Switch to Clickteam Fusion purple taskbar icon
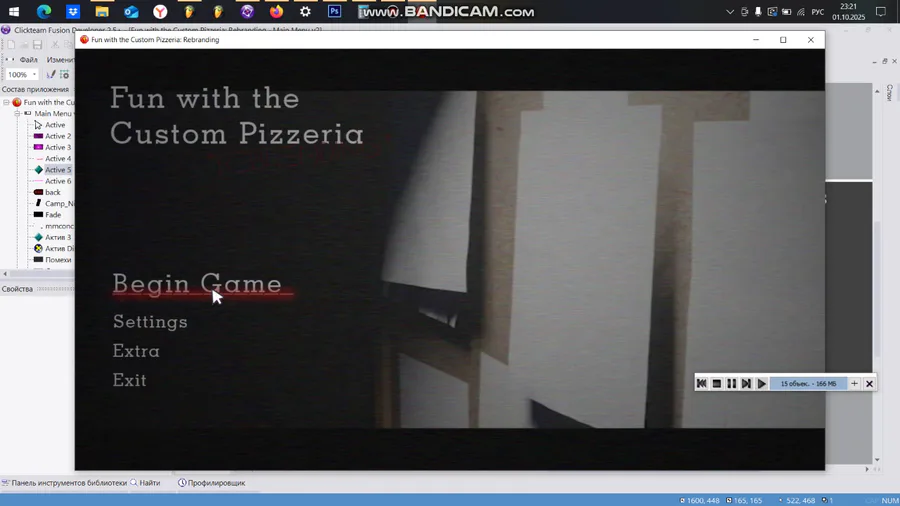Image resolution: width=900 pixels, height=506 pixels. [x=247, y=11]
